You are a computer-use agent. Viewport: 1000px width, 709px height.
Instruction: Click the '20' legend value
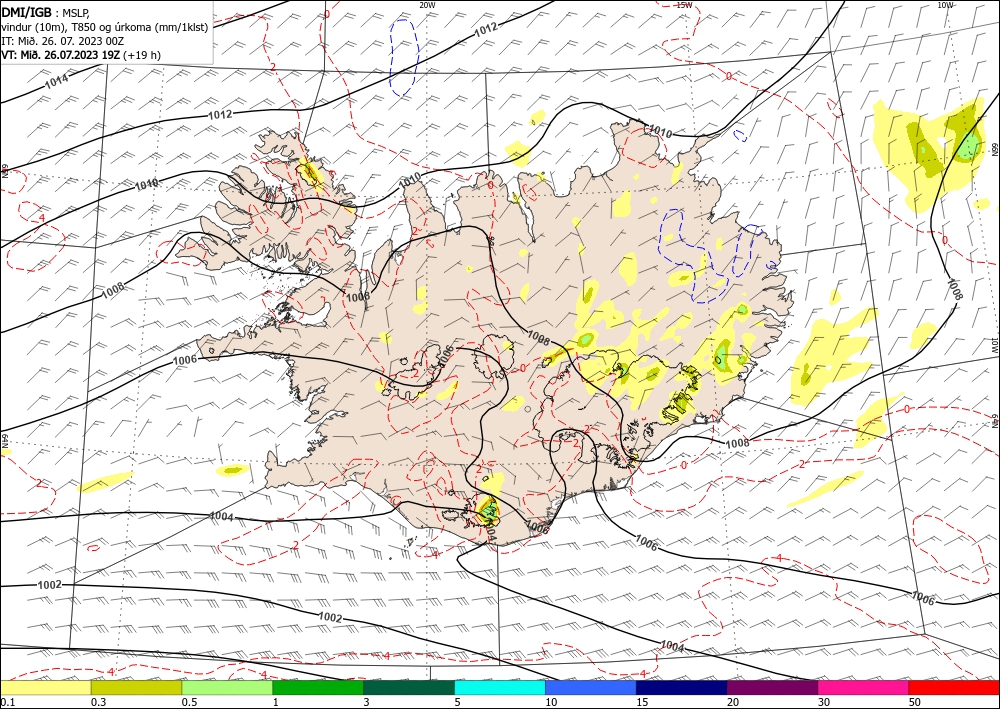(733, 702)
